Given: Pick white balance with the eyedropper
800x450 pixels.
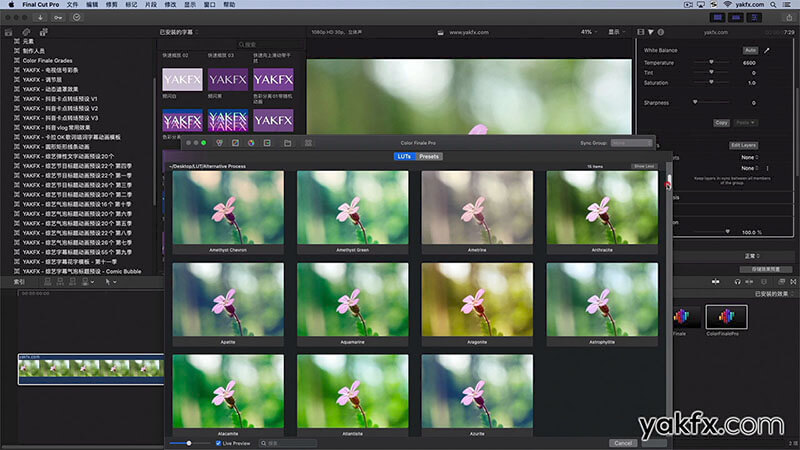Looking at the screenshot, I should (x=766, y=51).
